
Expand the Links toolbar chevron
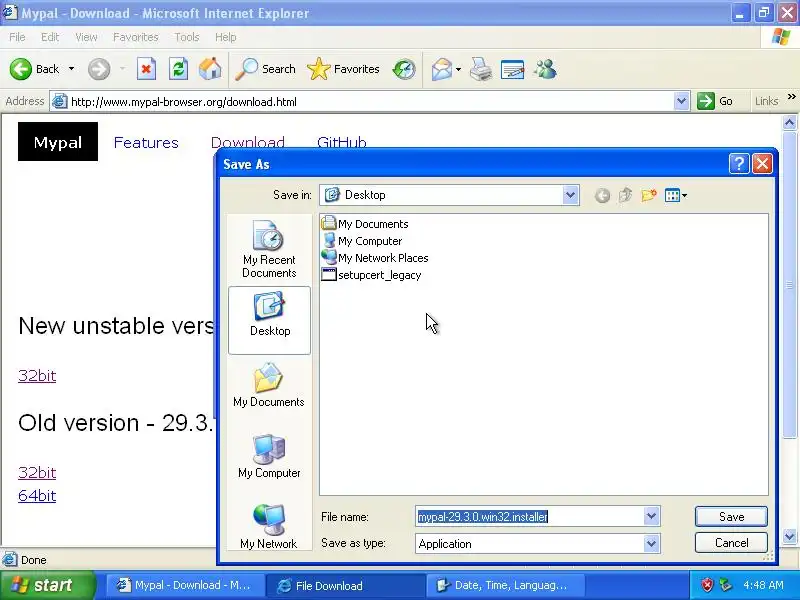point(791,96)
